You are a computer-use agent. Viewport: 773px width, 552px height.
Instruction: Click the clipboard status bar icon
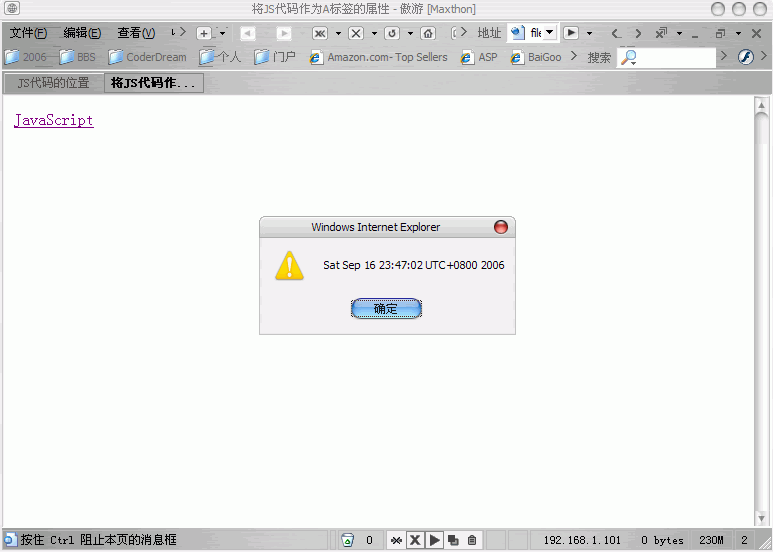(472, 540)
